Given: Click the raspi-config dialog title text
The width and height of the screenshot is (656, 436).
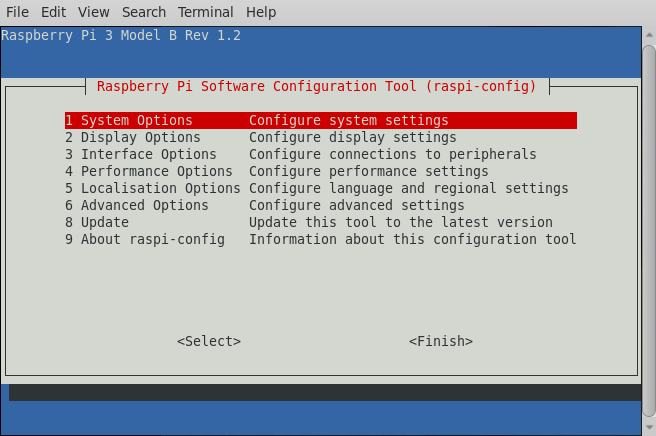Looking at the screenshot, I should click(316, 86).
